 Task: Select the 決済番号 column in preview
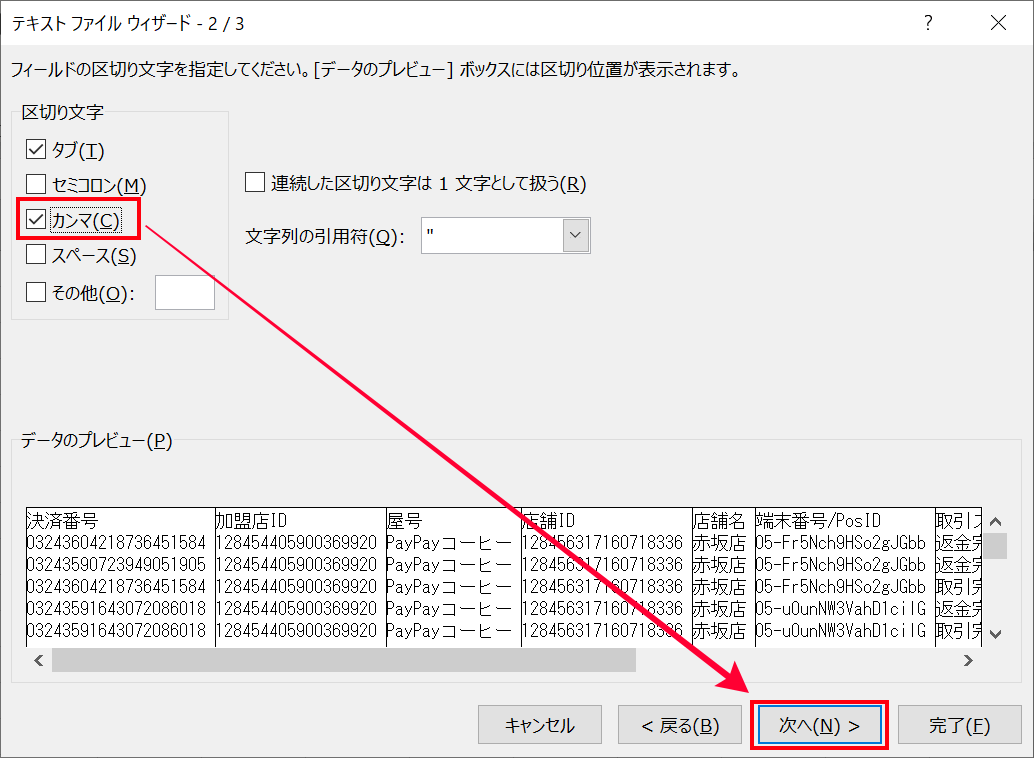118,520
